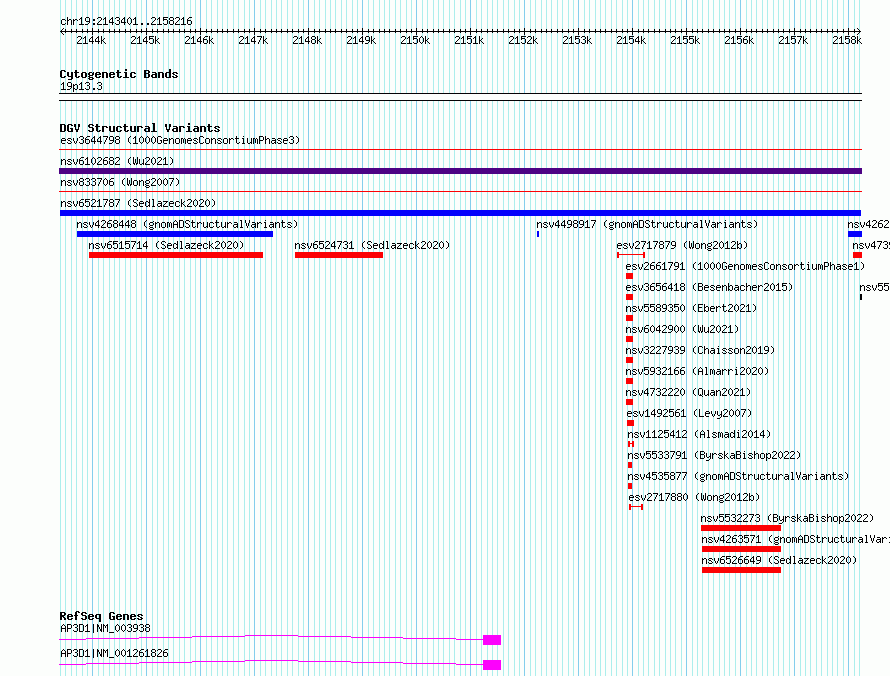This screenshot has width=890, height=676.
Task: Open esv2661791 (1000GenomesConsortiumPhase1) label
Action: pos(745,266)
